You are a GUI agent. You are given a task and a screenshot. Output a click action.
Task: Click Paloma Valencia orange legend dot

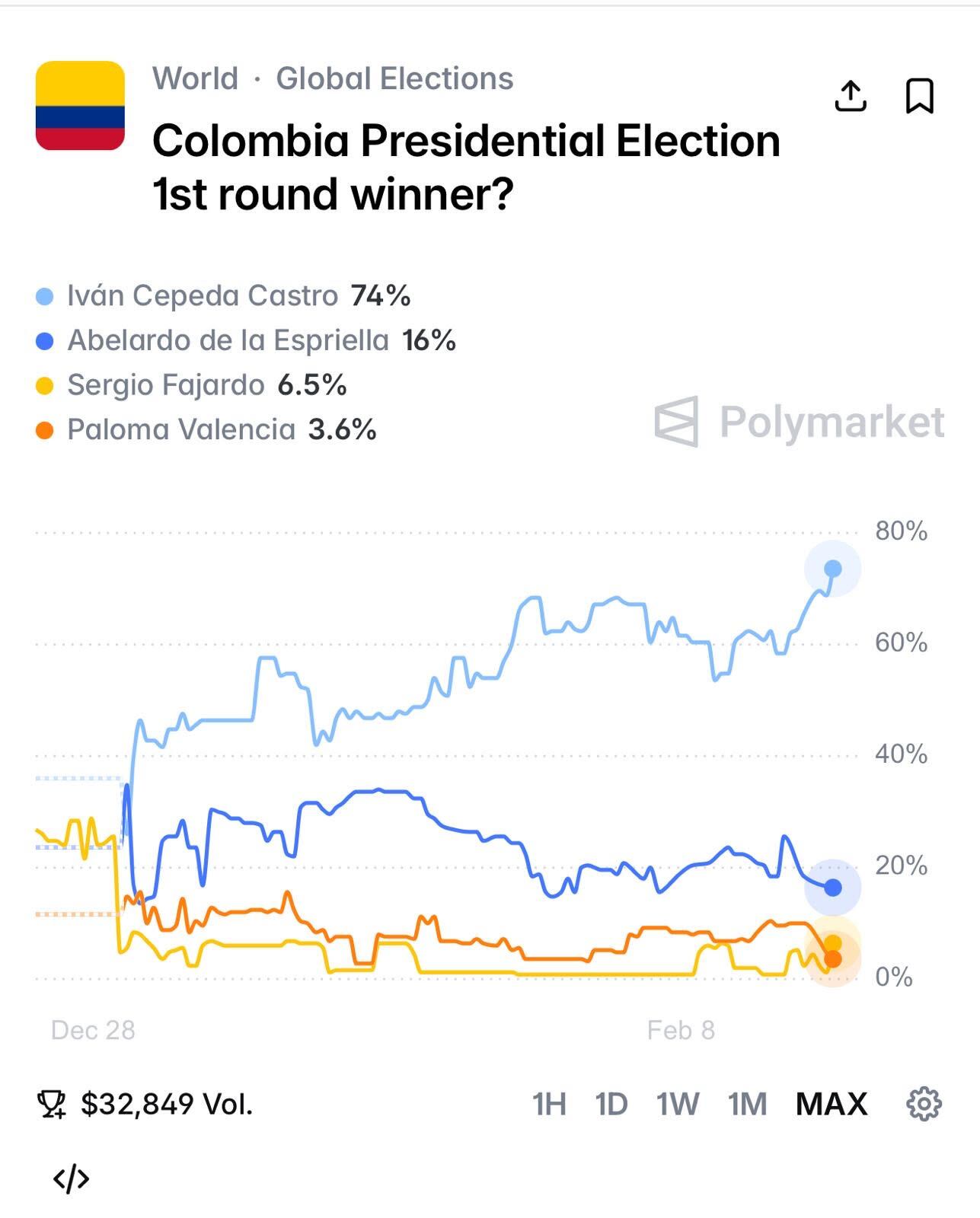[x=45, y=431]
